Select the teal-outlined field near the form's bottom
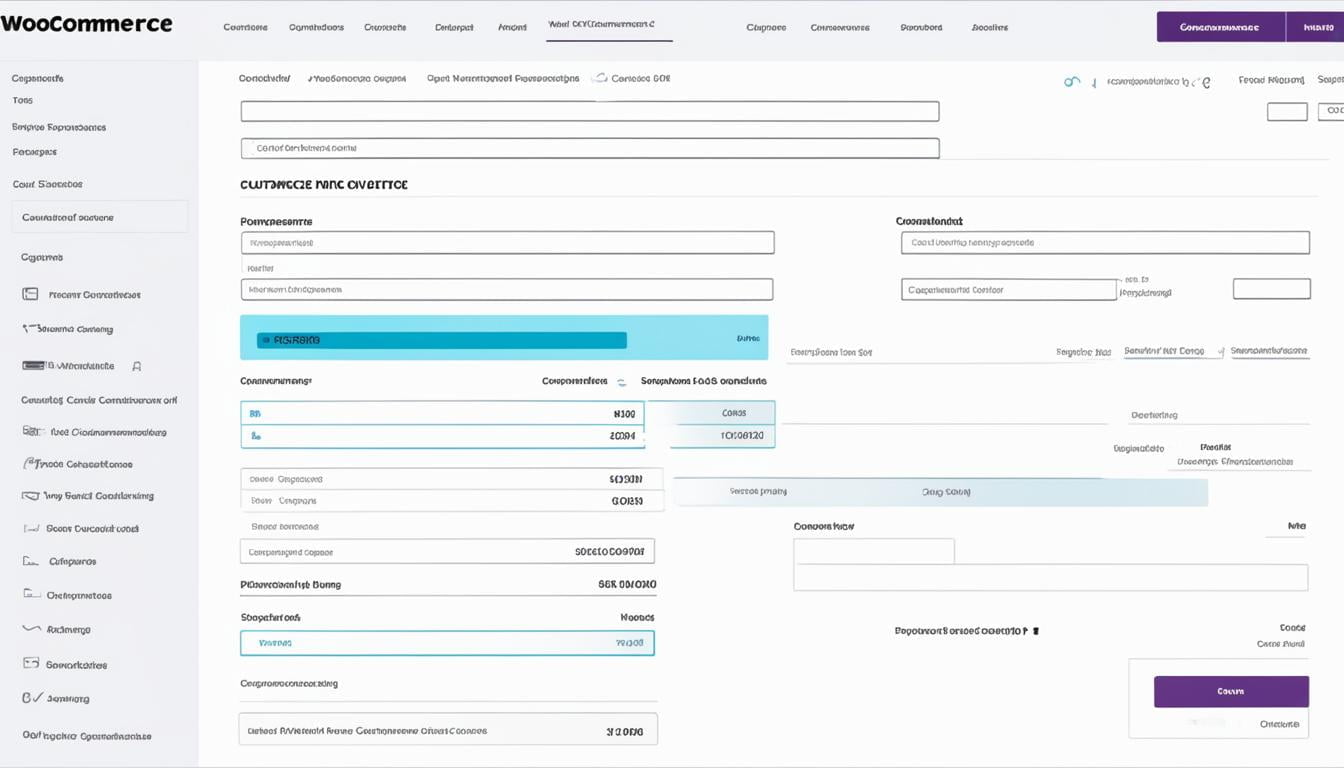 447,643
